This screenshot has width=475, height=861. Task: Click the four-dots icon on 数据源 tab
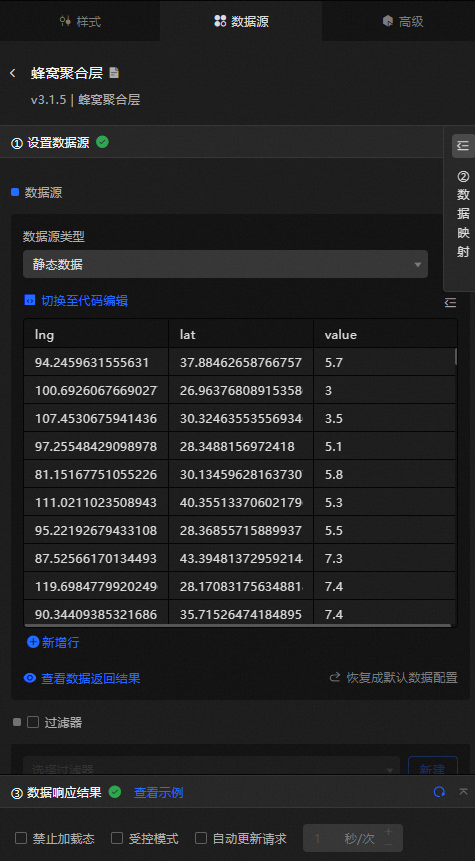[x=220, y=21]
